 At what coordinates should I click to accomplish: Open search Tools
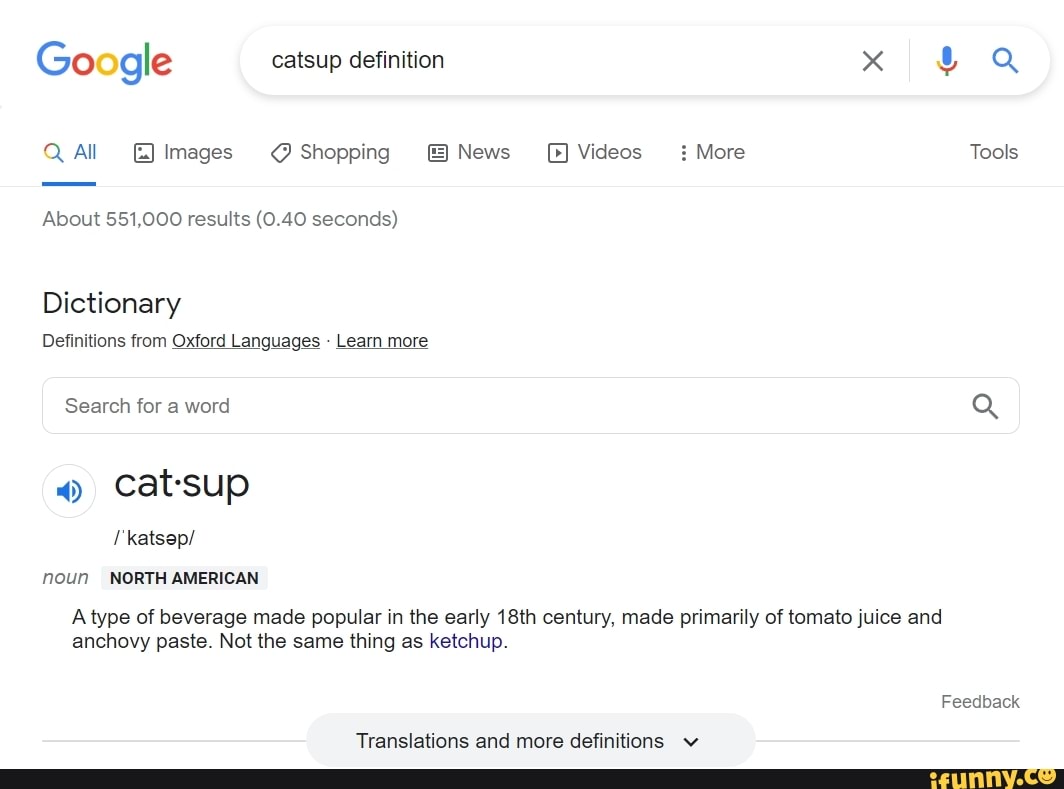(993, 152)
